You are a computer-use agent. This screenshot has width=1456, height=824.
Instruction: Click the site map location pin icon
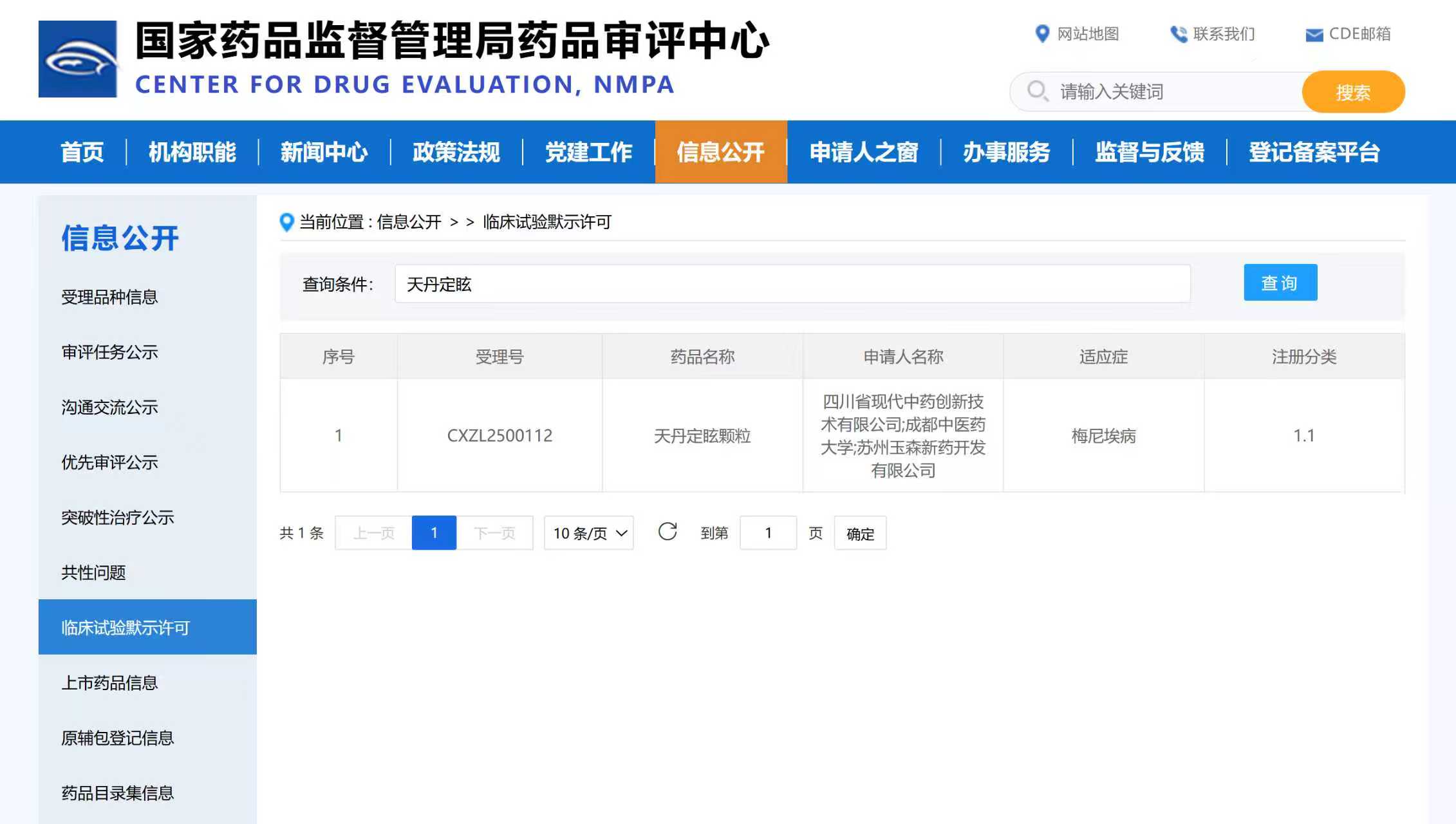(x=1041, y=33)
